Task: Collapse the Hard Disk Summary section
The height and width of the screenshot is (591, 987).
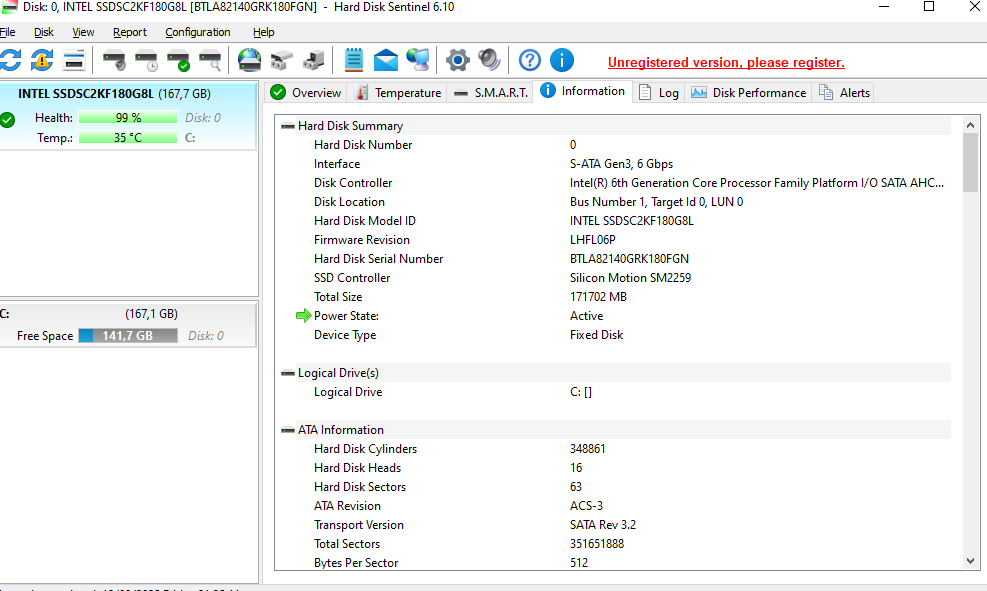Action: point(288,126)
